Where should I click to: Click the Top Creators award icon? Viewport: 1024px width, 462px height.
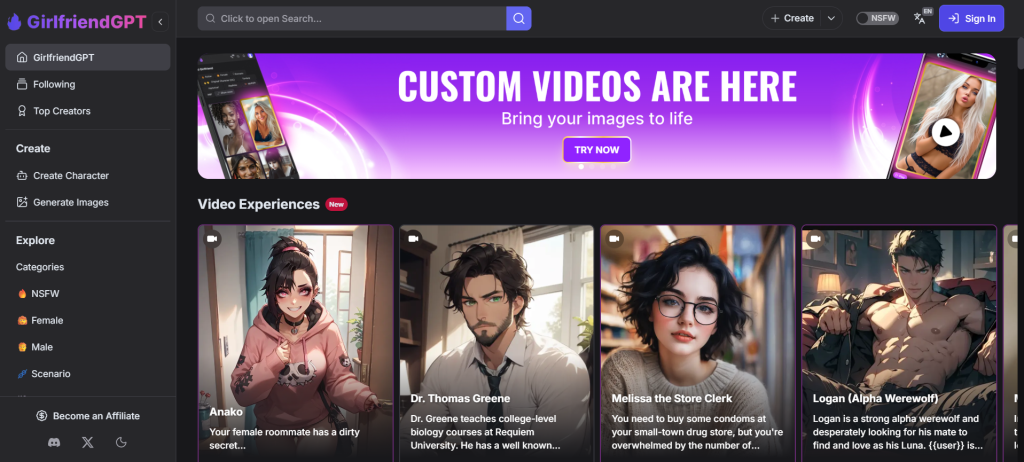tap(22, 111)
